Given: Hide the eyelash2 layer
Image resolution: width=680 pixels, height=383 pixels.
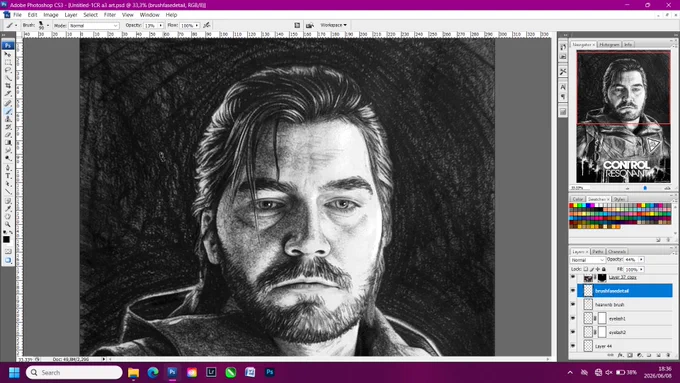Looking at the screenshot, I should coord(573,332).
